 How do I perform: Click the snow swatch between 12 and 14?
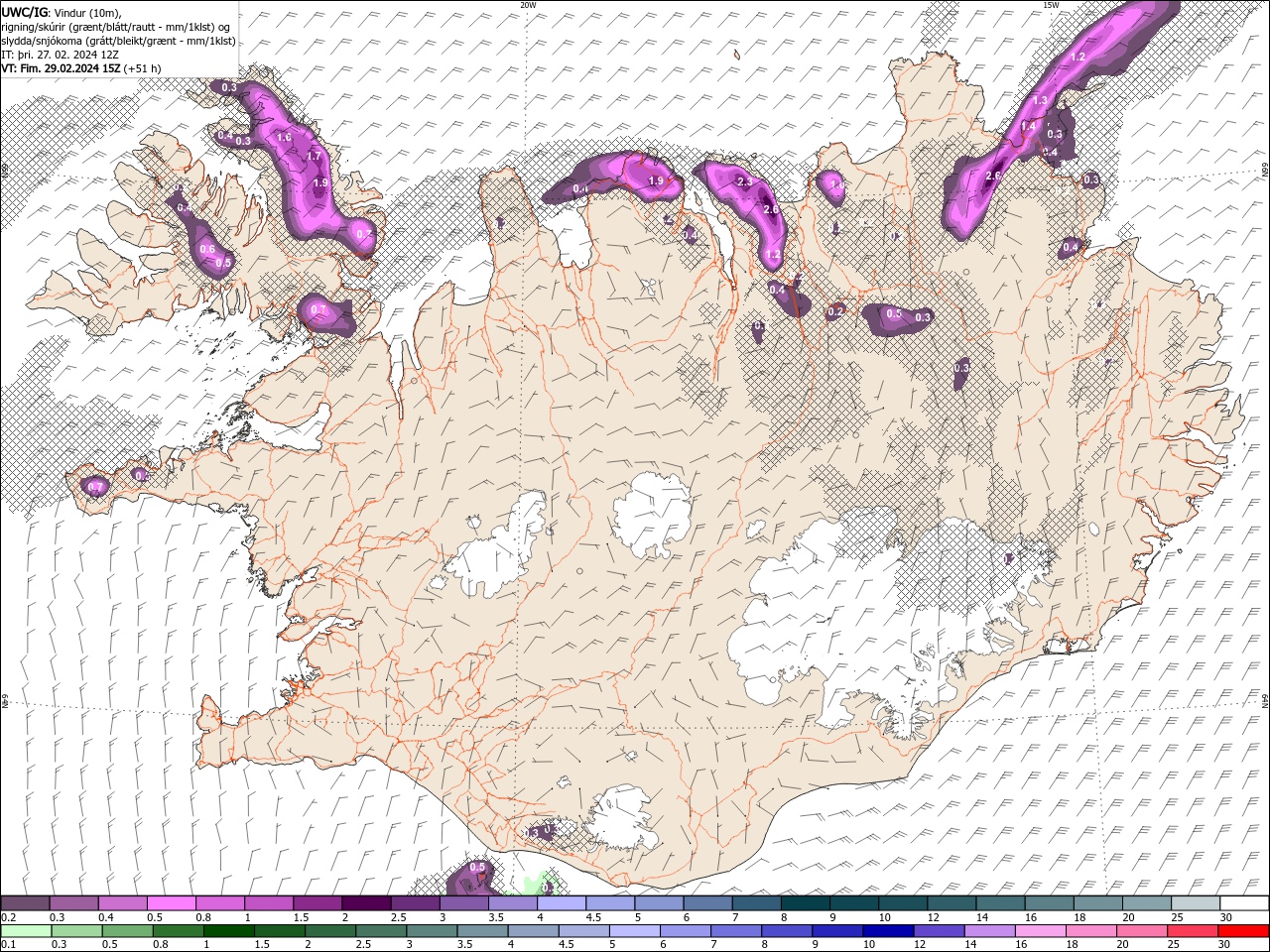[951, 903]
